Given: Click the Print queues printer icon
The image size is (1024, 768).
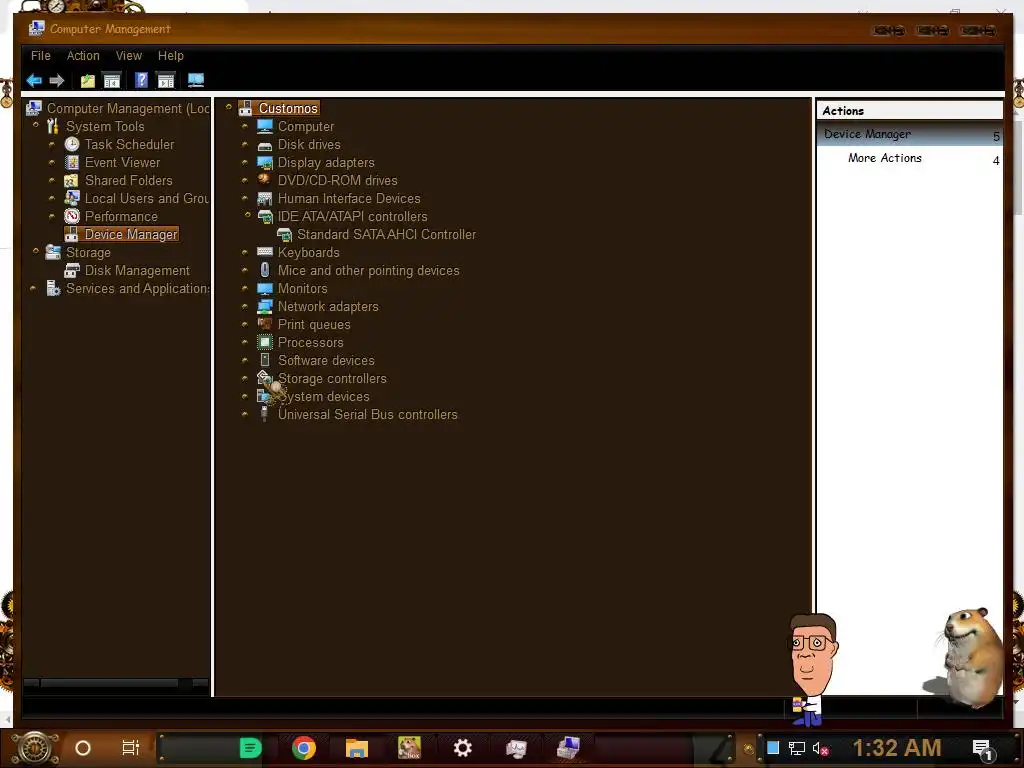Looking at the screenshot, I should 264,324.
